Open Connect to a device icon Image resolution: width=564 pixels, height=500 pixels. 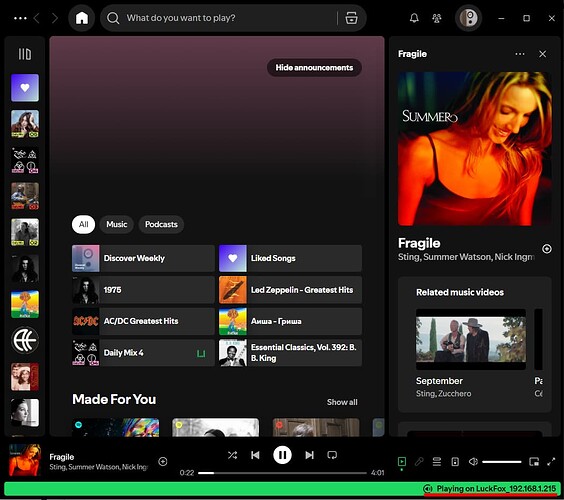(x=455, y=462)
